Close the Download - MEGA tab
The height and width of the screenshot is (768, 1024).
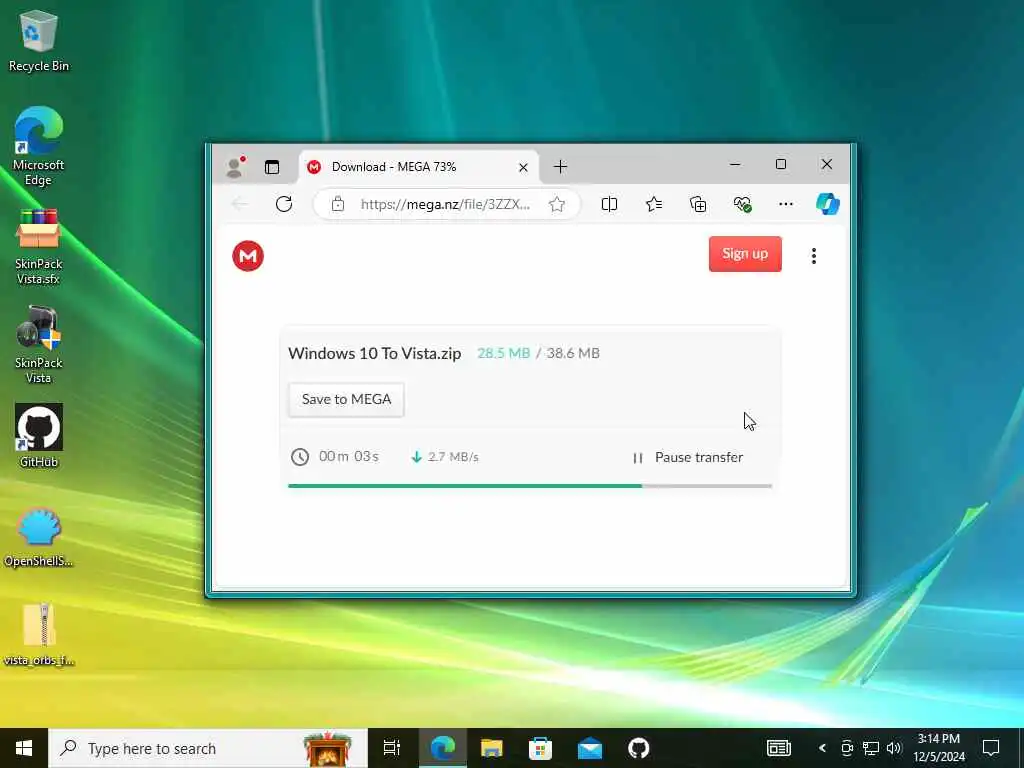pyautogui.click(x=523, y=168)
